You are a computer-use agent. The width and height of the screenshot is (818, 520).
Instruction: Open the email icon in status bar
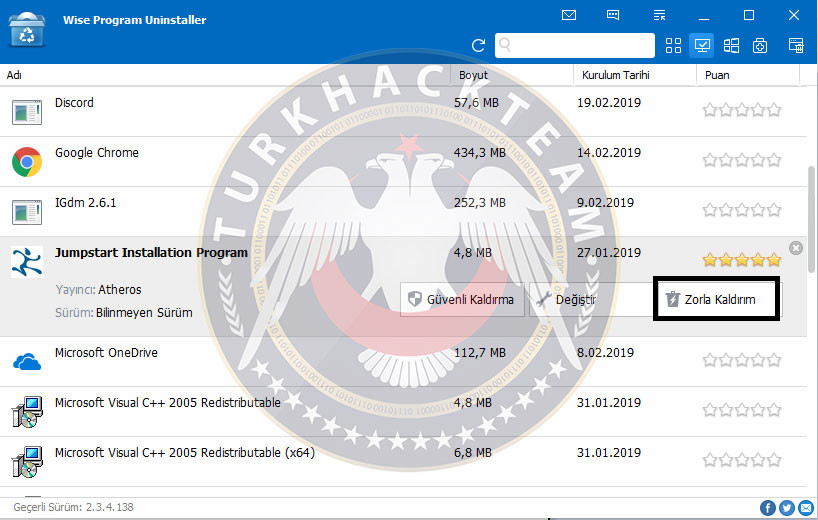[806, 507]
